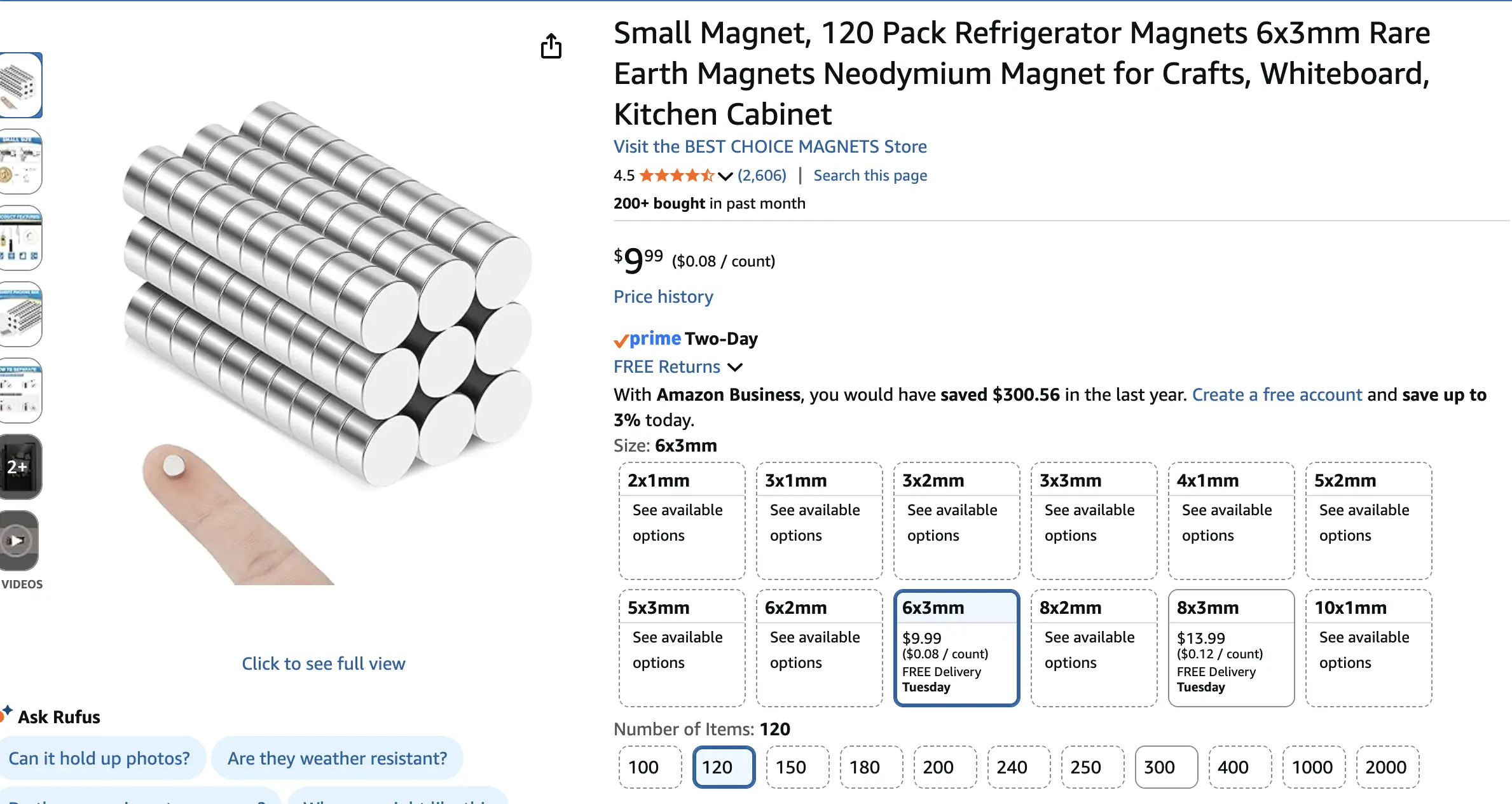Choose the 300 number of items option

click(x=1166, y=767)
